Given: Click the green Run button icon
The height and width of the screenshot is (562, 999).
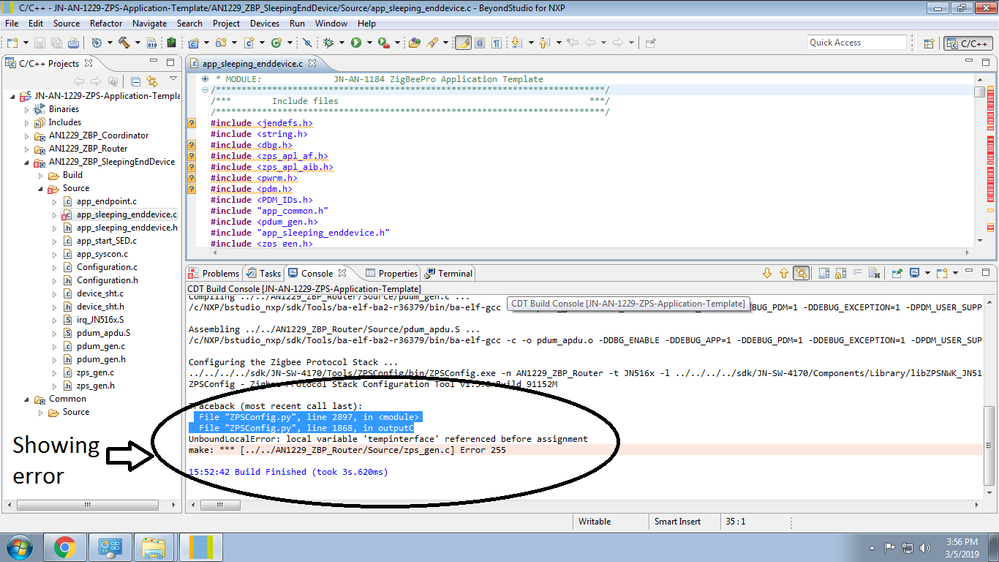Looking at the screenshot, I should pyautogui.click(x=356, y=43).
